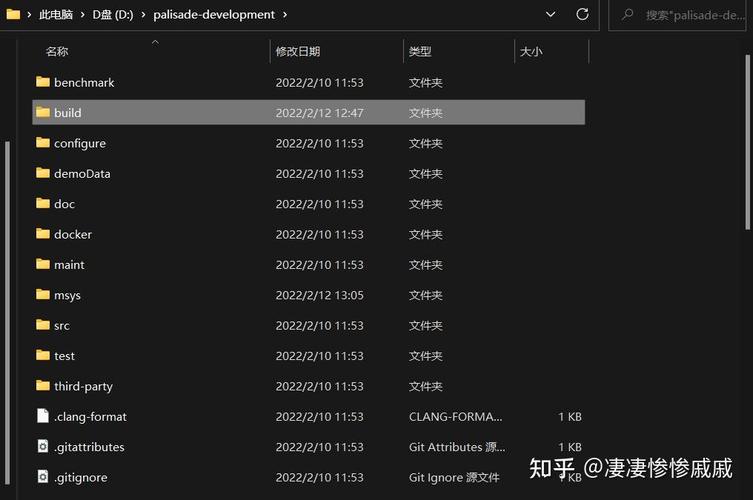The width and height of the screenshot is (753, 500).
Task: Click the .gitignore file icon
Action: [x=43, y=476]
